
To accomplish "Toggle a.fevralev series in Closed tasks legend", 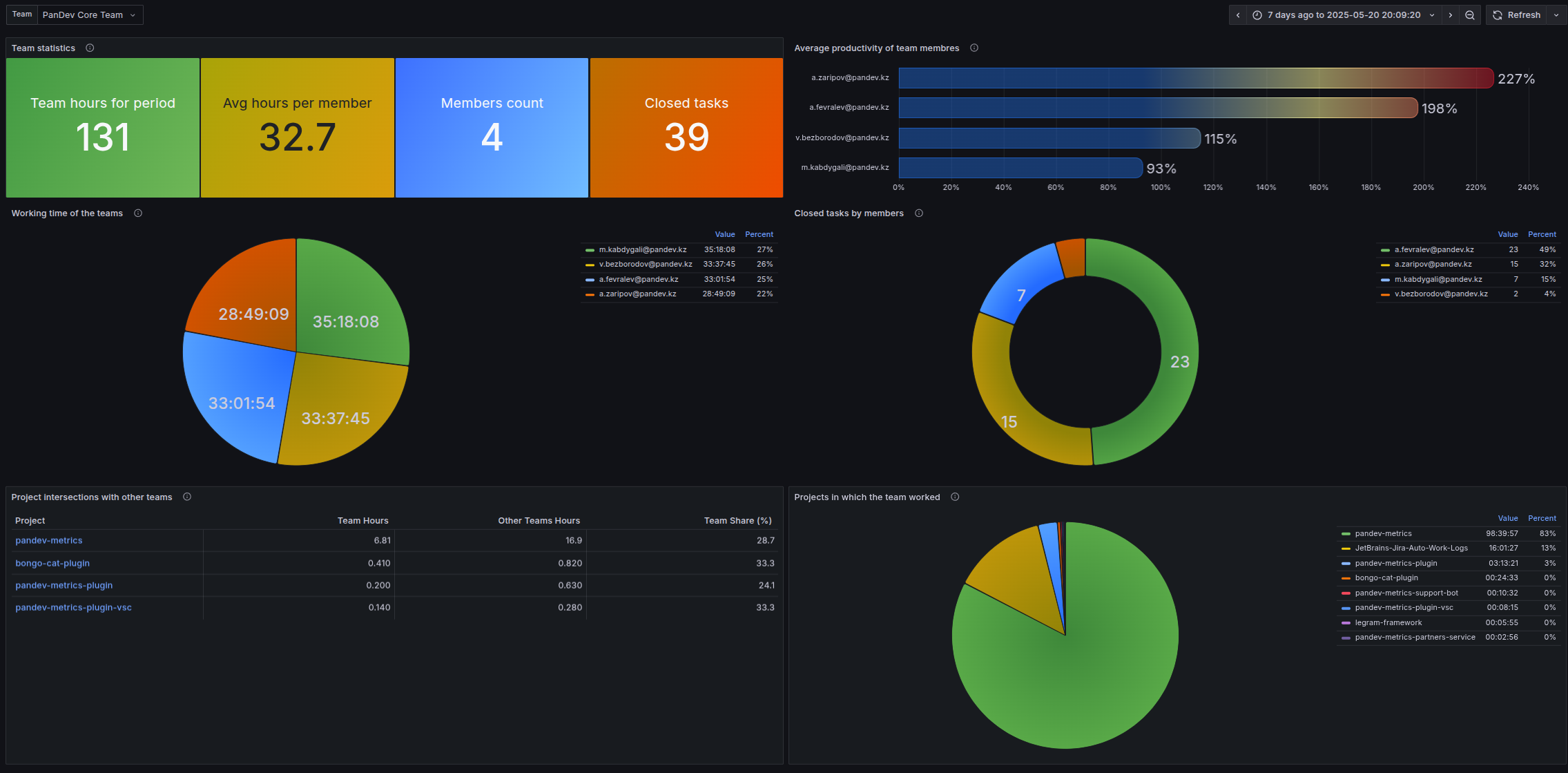I will click(x=1434, y=249).
